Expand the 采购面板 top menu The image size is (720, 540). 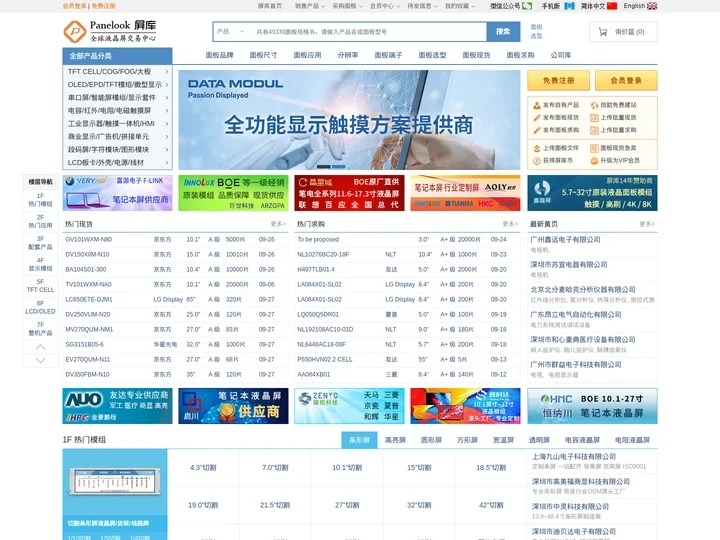coord(348,6)
